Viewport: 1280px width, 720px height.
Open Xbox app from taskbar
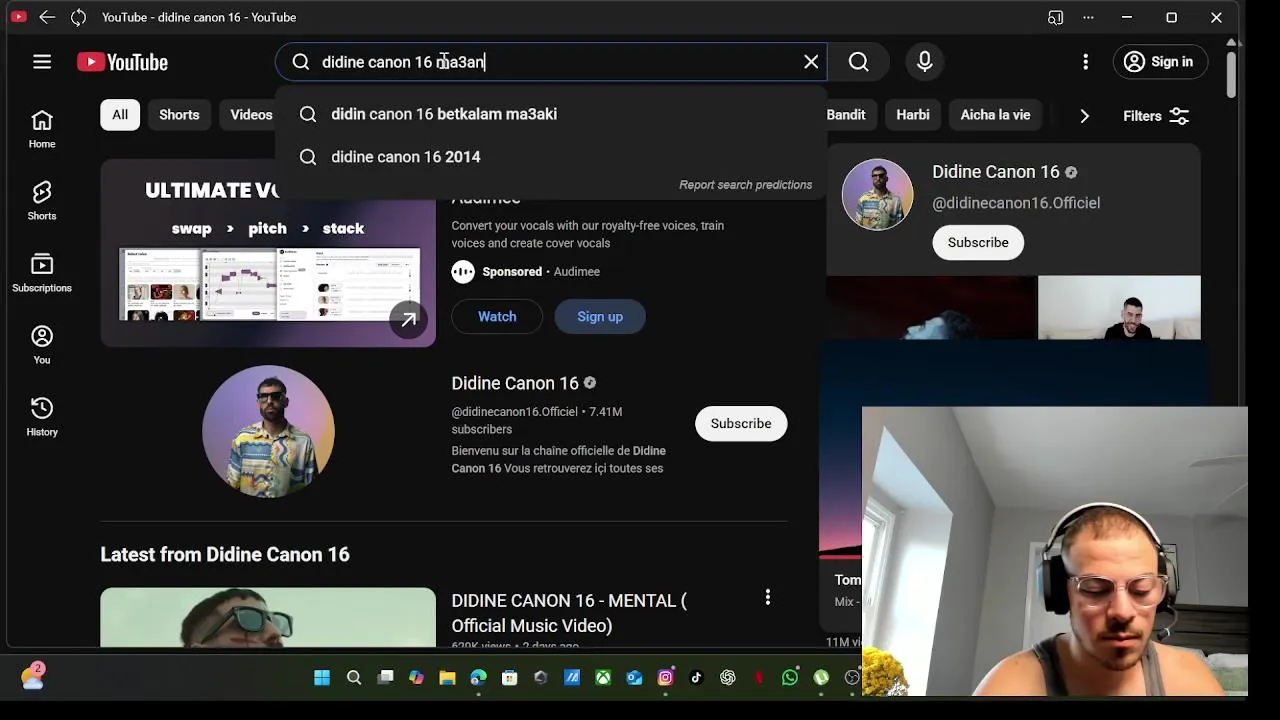pos(603,678)
